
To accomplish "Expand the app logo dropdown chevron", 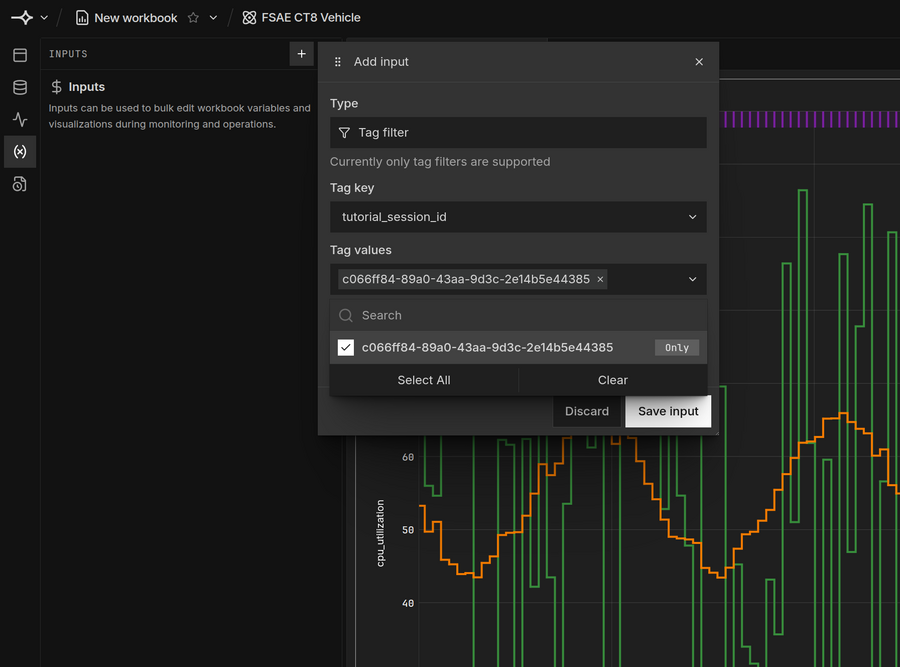I will click(44, 18).
